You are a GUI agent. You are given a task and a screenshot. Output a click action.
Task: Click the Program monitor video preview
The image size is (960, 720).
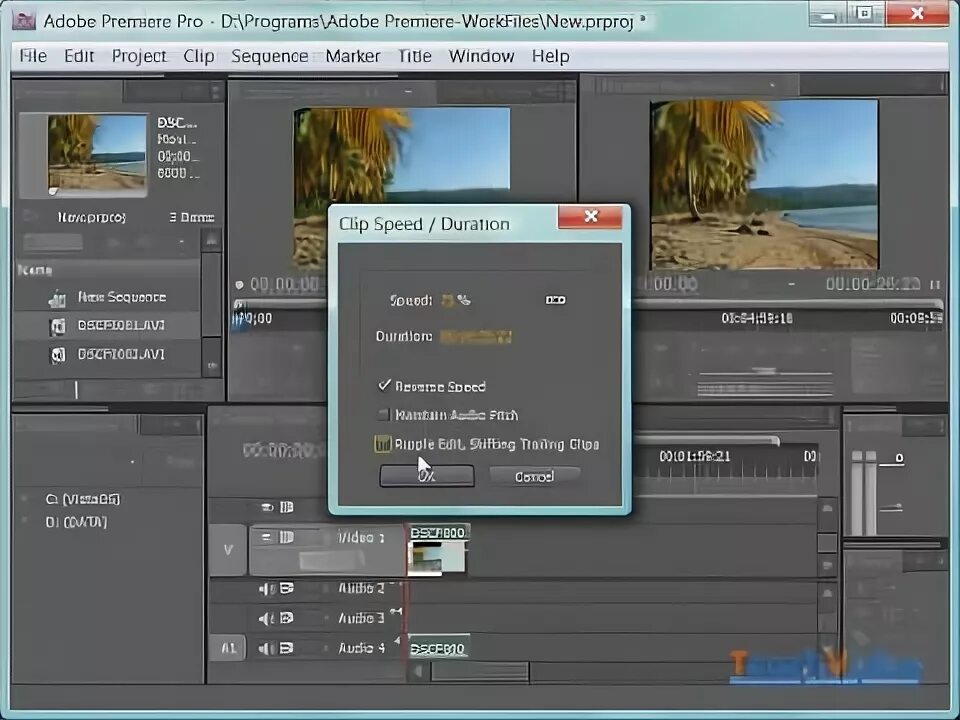(764, 185)
